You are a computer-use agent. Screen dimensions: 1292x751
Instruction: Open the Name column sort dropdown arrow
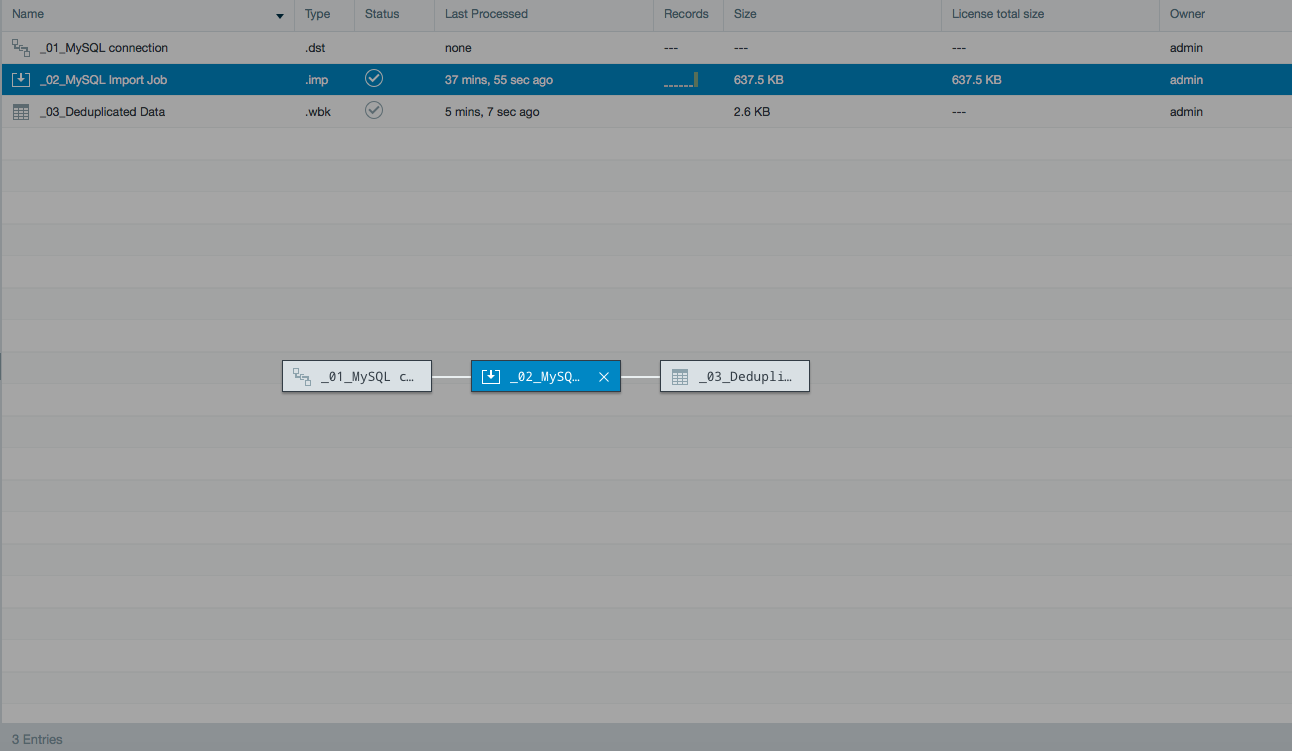tap(279, 16)
